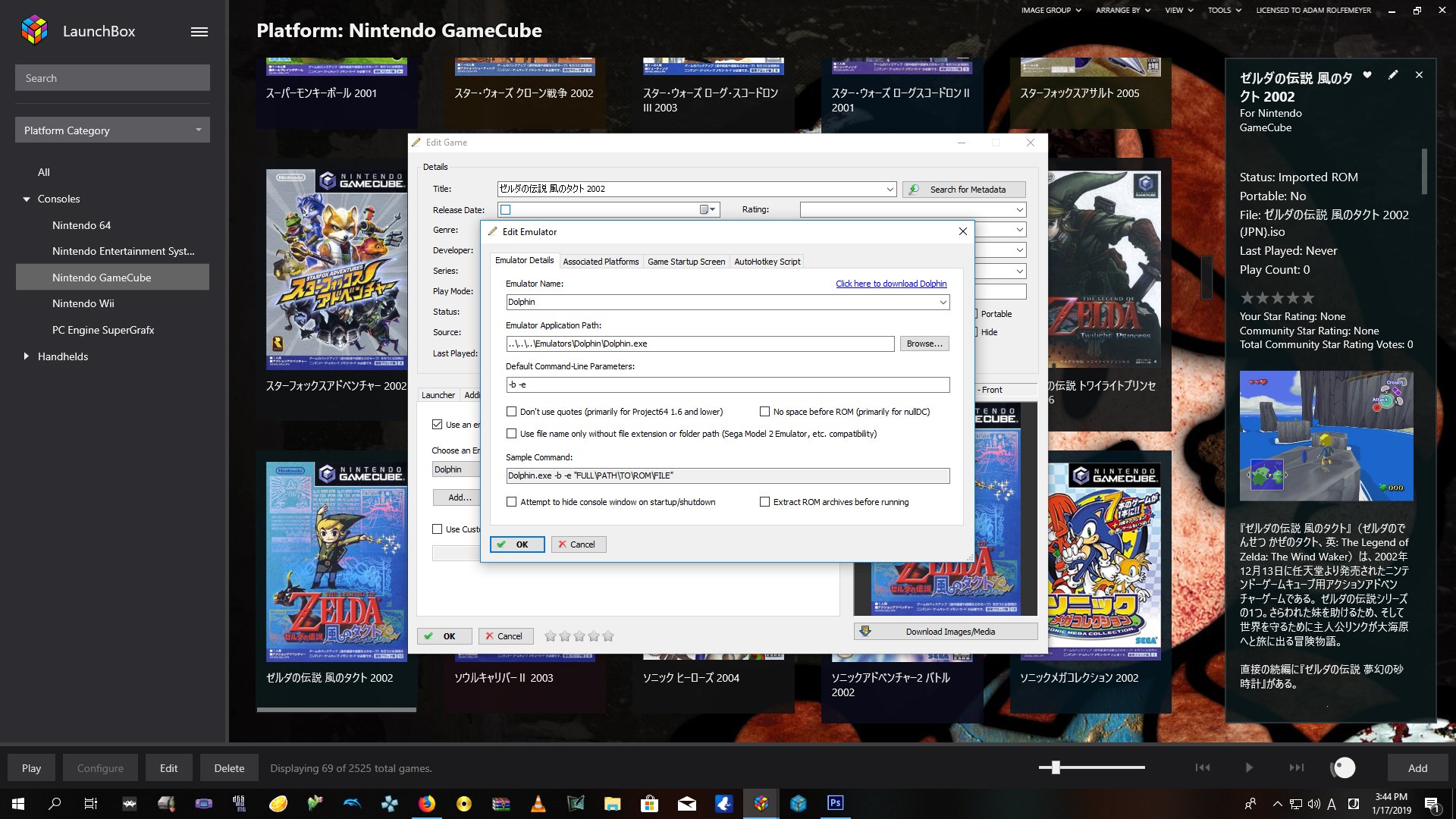The image size is (1456, 819).
Task: Play music with the play control
Action: pyautogui.click(x=1249, y=767)
